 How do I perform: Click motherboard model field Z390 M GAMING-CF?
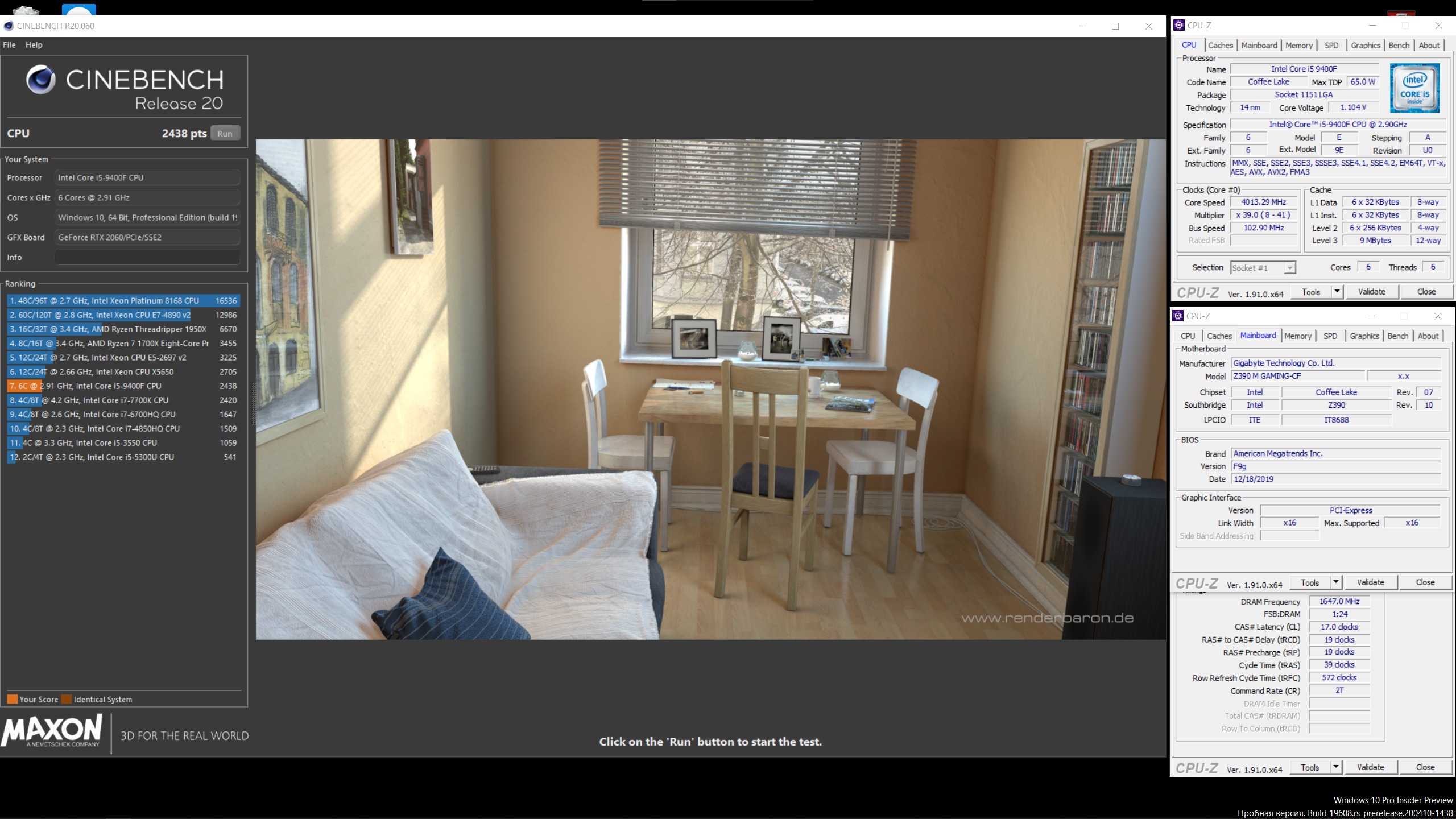(1298, 376)
